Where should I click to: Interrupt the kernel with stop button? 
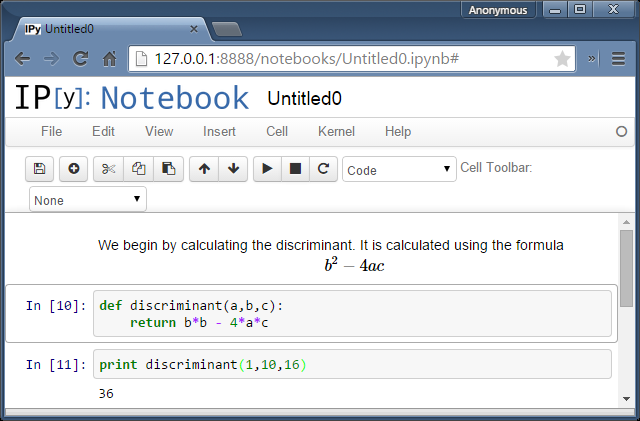click(295, 169)
